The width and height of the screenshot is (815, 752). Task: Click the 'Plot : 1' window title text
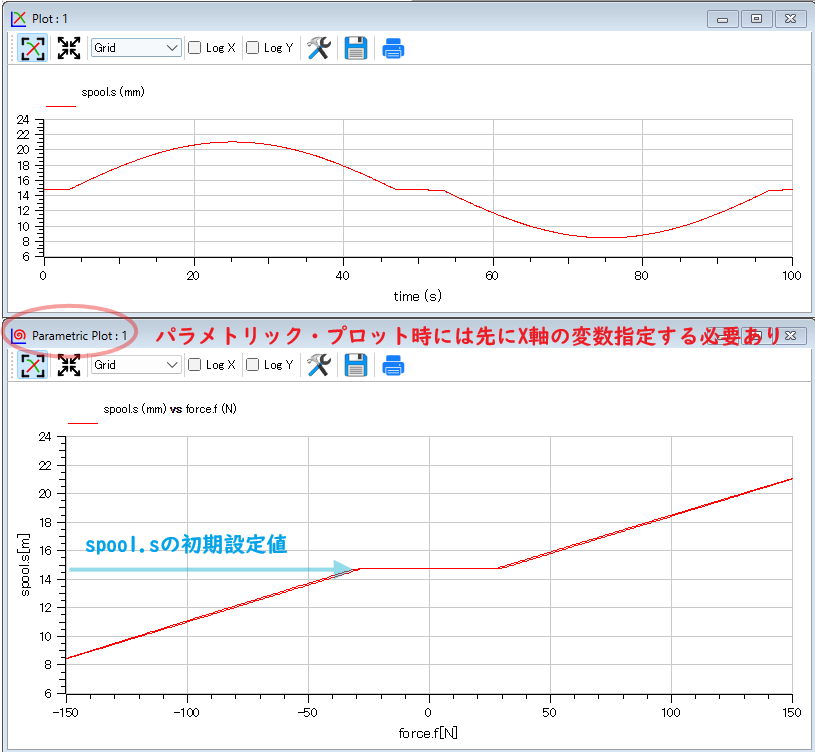(50, 19)
